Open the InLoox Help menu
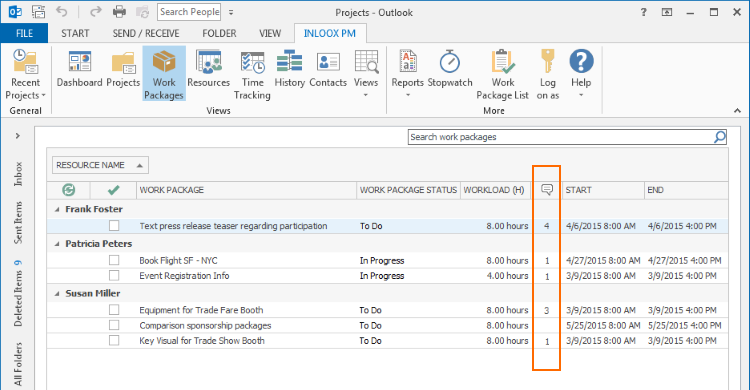The image size is (750, 390). 581,74
